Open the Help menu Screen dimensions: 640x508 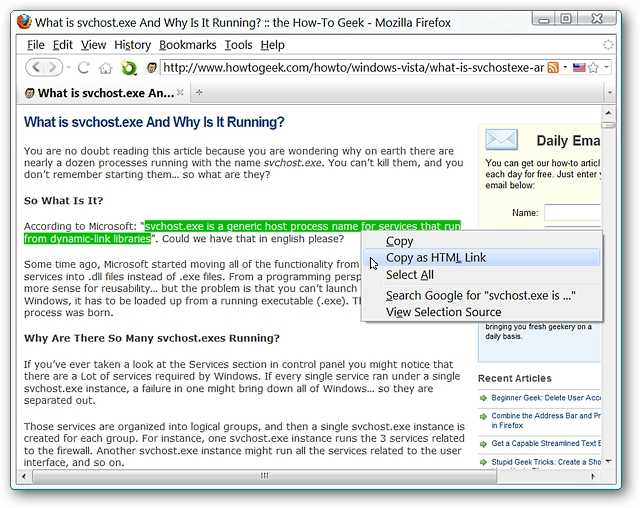pyautogui.click(x=272, y=45)
